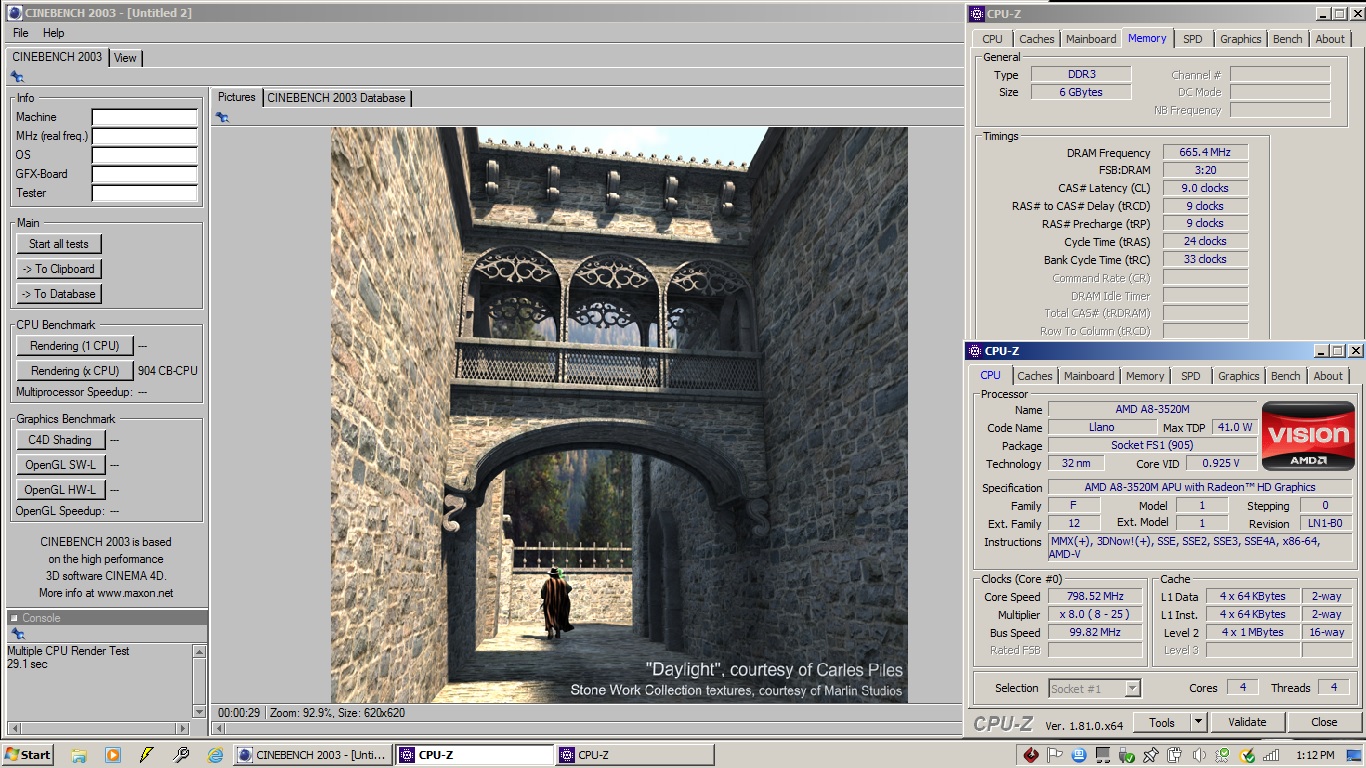Expand the Tools dropdown arrow in CPU-Z
This screenshot has height=768, width=1366.
[1198, 722]
